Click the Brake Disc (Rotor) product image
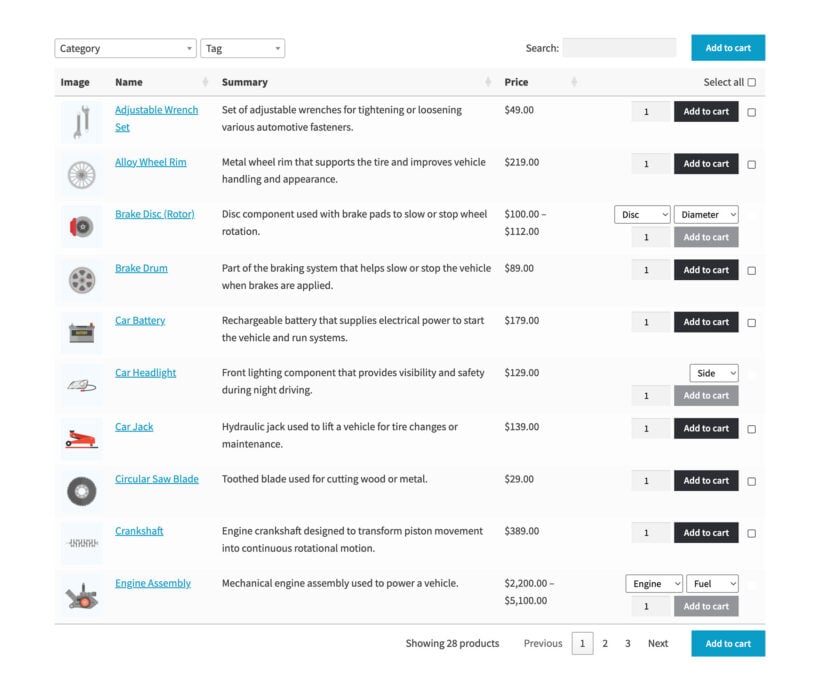Image resolution: width=820 pixels, height=681 pixels. coord(80,225)
